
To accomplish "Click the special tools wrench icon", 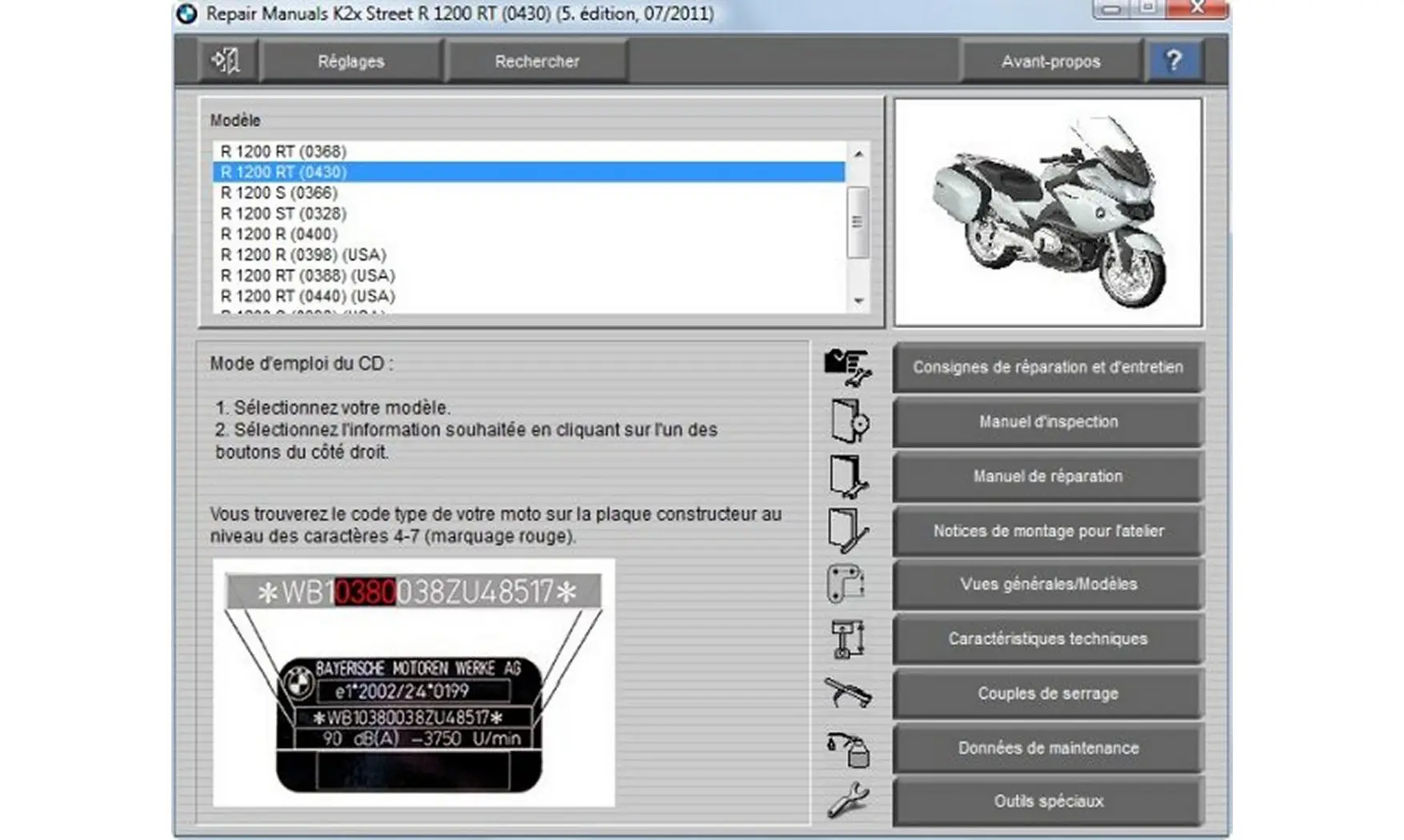I will pyautogui.click(x=849, y=801).
